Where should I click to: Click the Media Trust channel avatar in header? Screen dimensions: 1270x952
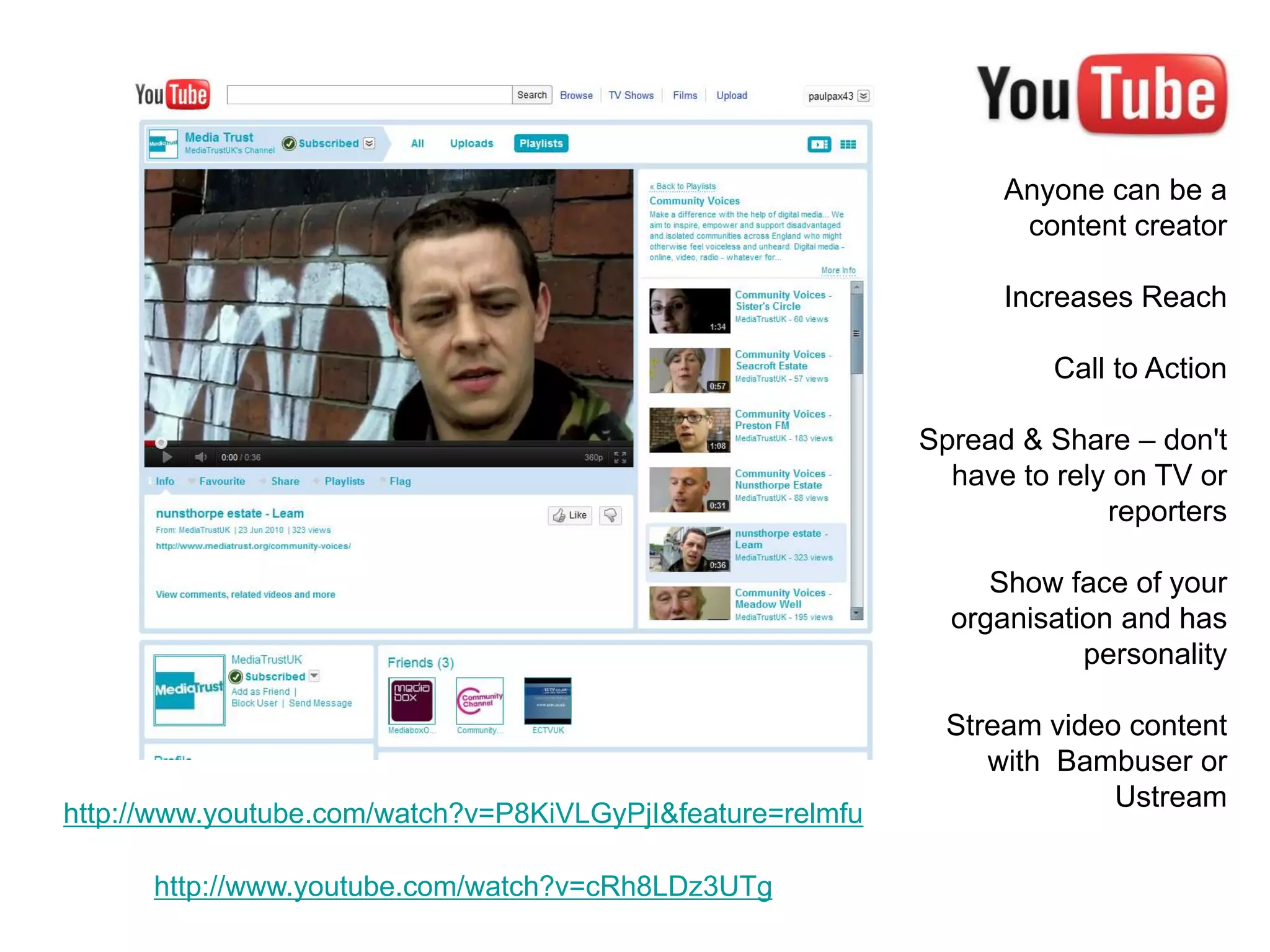pyautogui.click(x=163, y=143)
